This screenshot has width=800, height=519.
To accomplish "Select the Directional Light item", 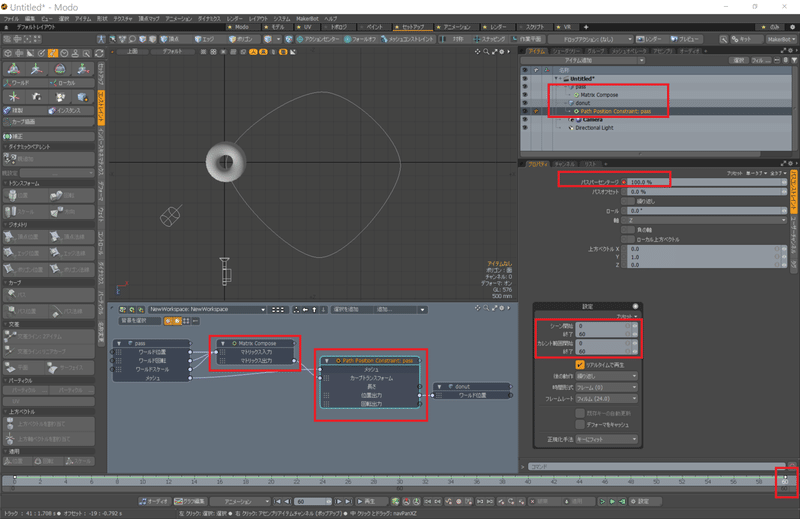I will (594, 128).
